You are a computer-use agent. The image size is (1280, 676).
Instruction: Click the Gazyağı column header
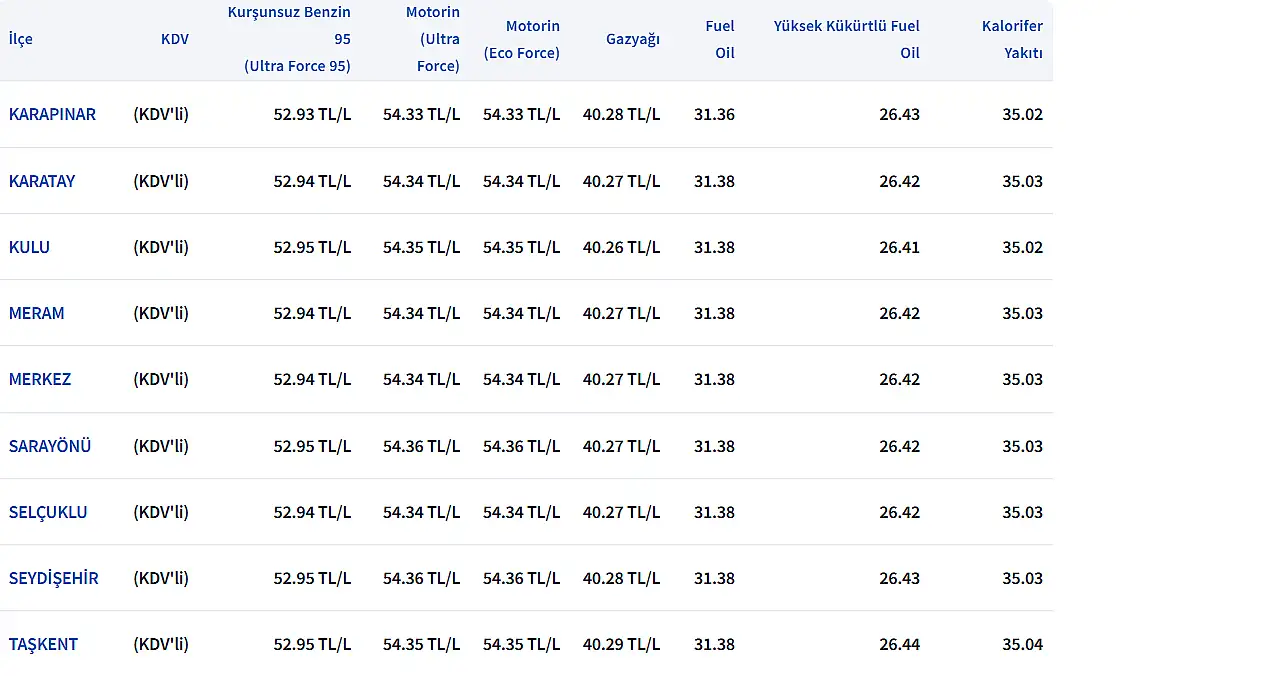(632, 39)
